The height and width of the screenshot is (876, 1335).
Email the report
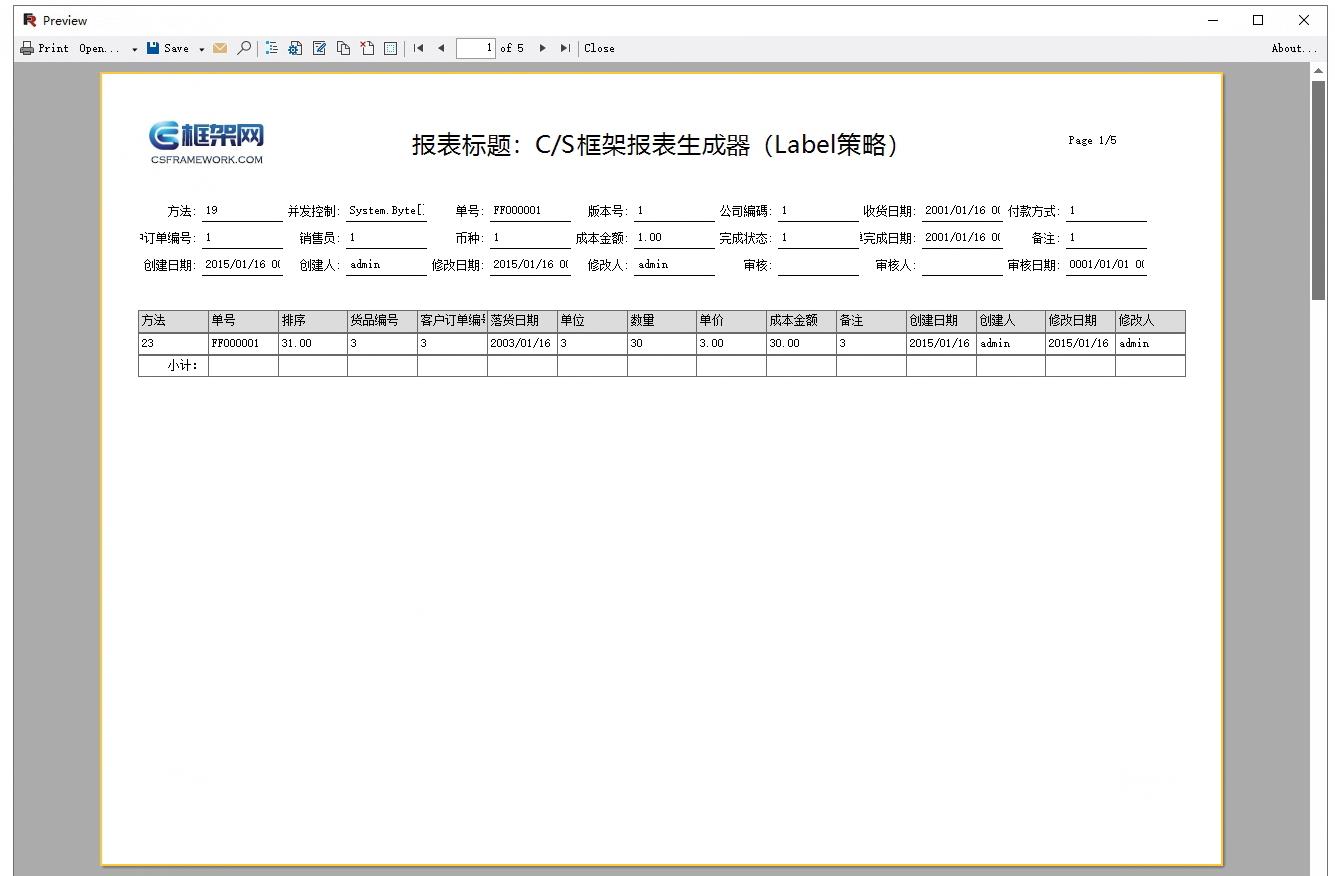pos(220,48)
